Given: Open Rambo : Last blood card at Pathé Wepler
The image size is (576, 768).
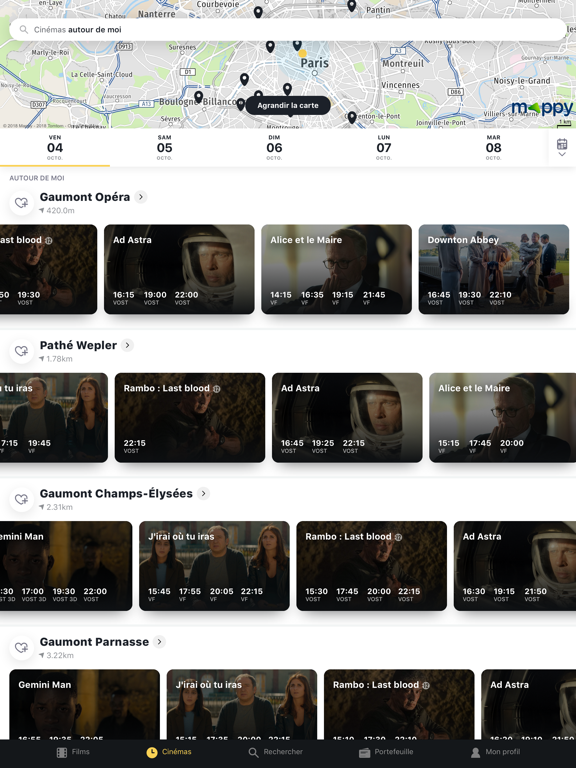Looking at the screenshot, I should point(190,417).
